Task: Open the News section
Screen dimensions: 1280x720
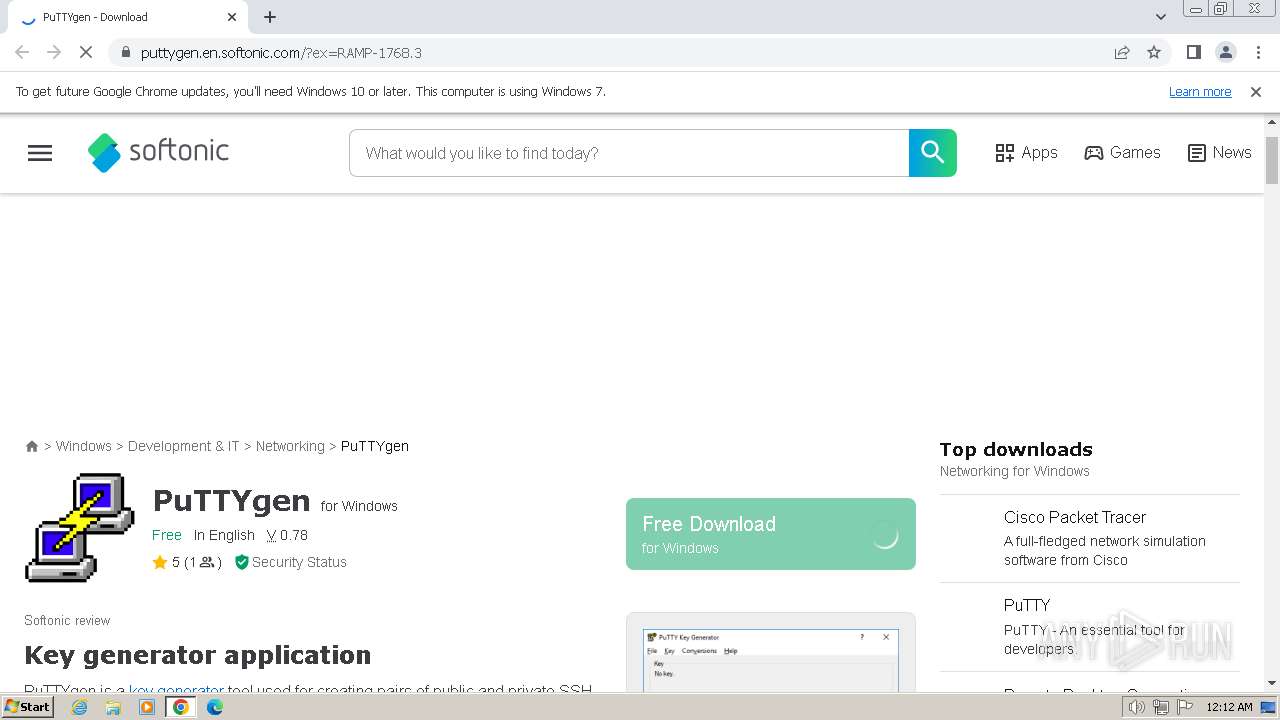Action: pyautogui.click(x=1219, y=153)
